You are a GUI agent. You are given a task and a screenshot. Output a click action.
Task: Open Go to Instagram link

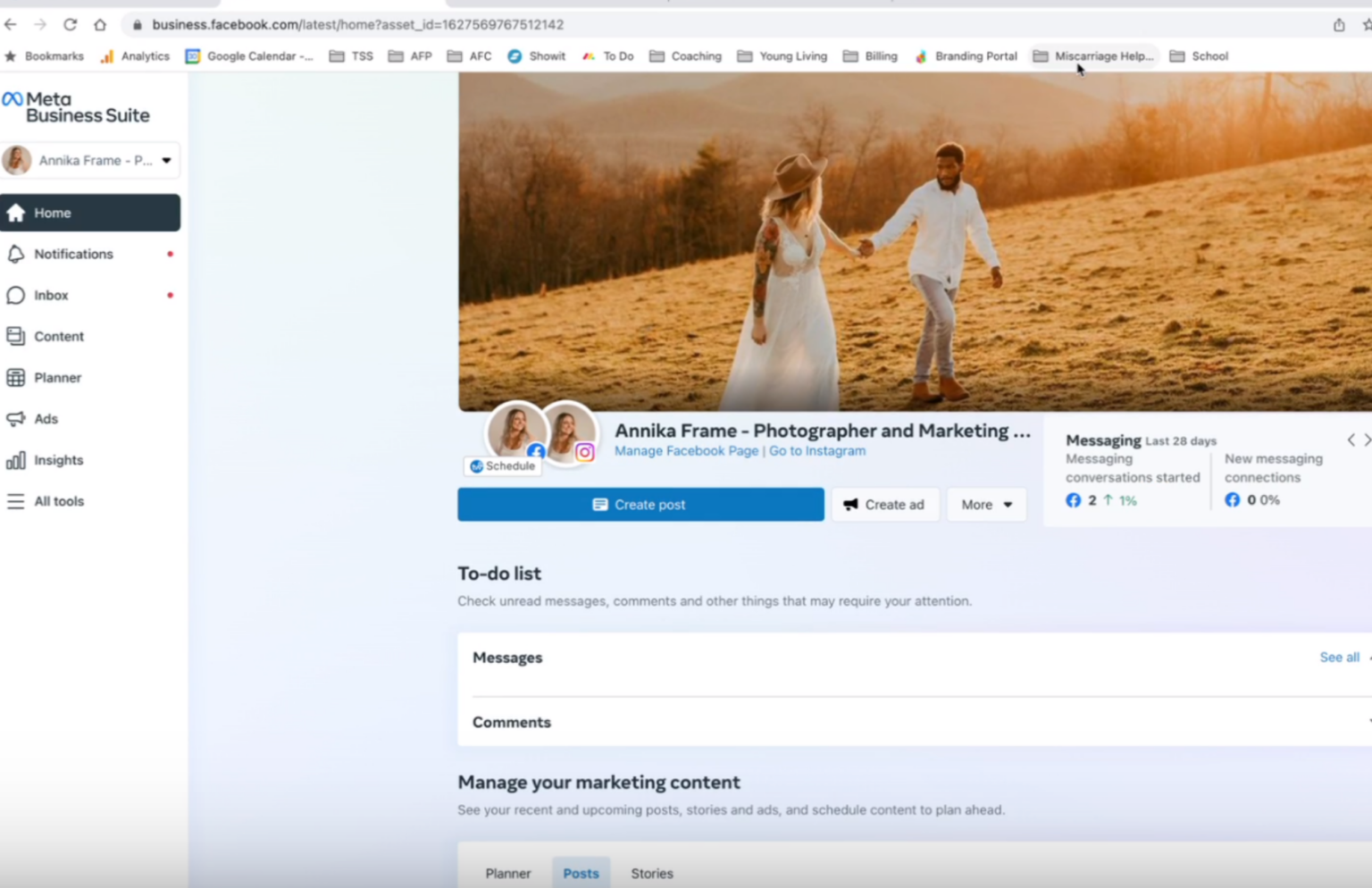(x=816, y=450)
